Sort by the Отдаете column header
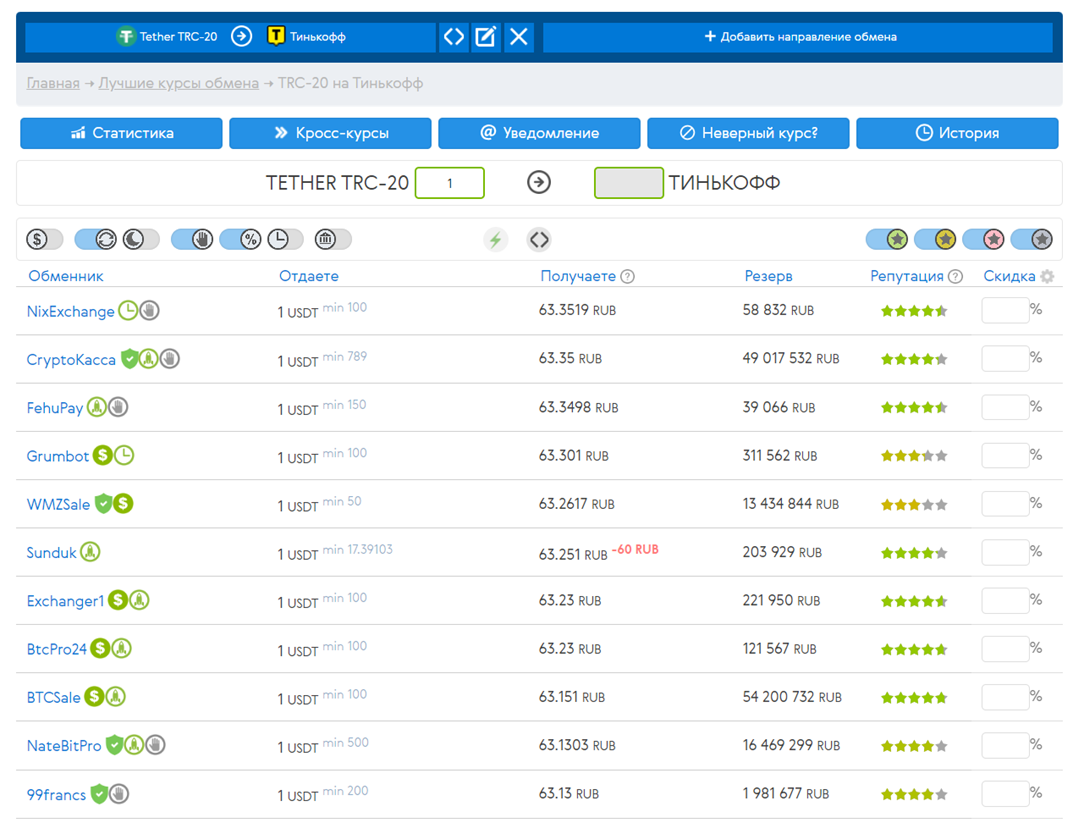 [308, 276]
